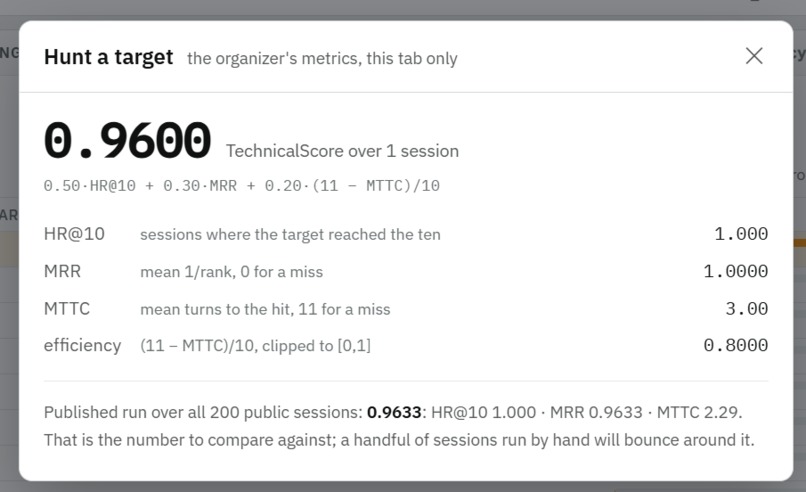
Task: Click the MRR metric label
Action: [x=62, y=271]
